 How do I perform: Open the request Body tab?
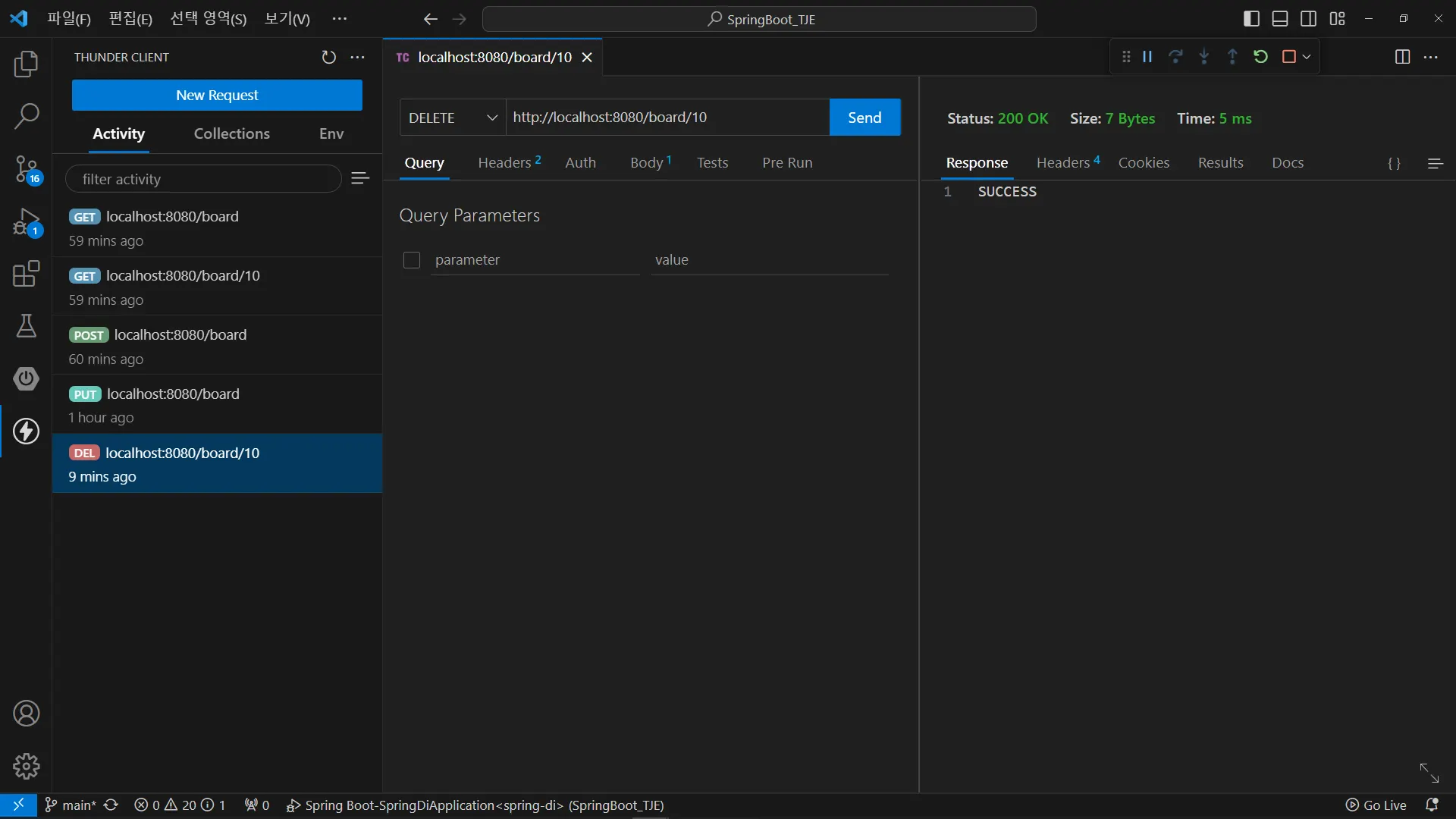pos(647,162)
